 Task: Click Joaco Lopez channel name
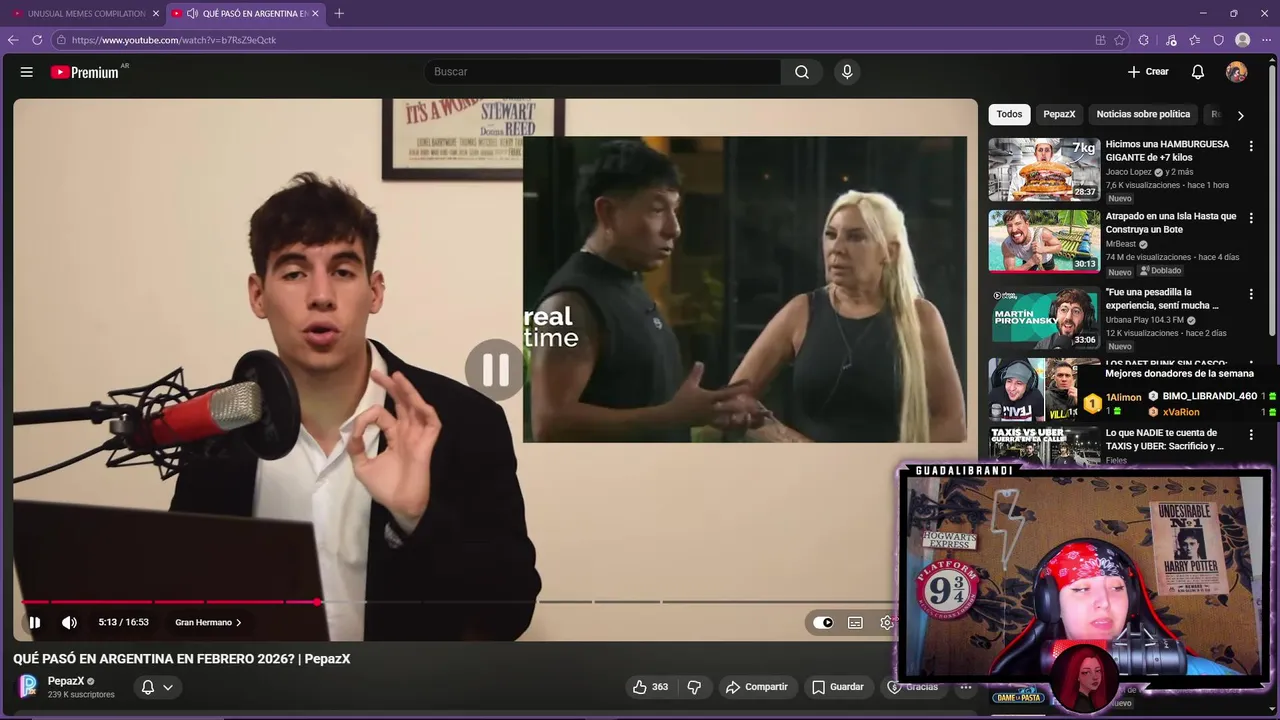[x=1128, y=172]
